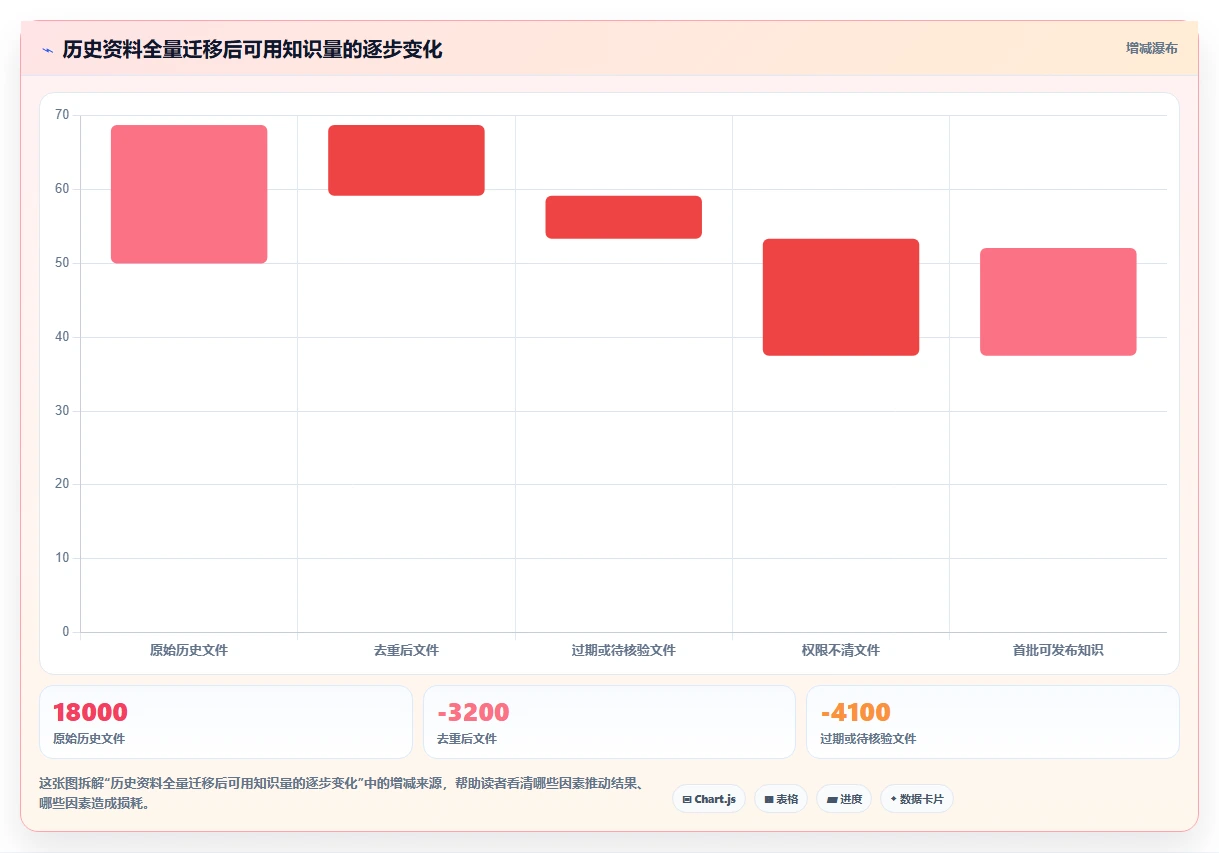Click the 增减瀑布 label in the header
The height and width of the screenshot is (853, 1219).
[x=1151, y=48]
